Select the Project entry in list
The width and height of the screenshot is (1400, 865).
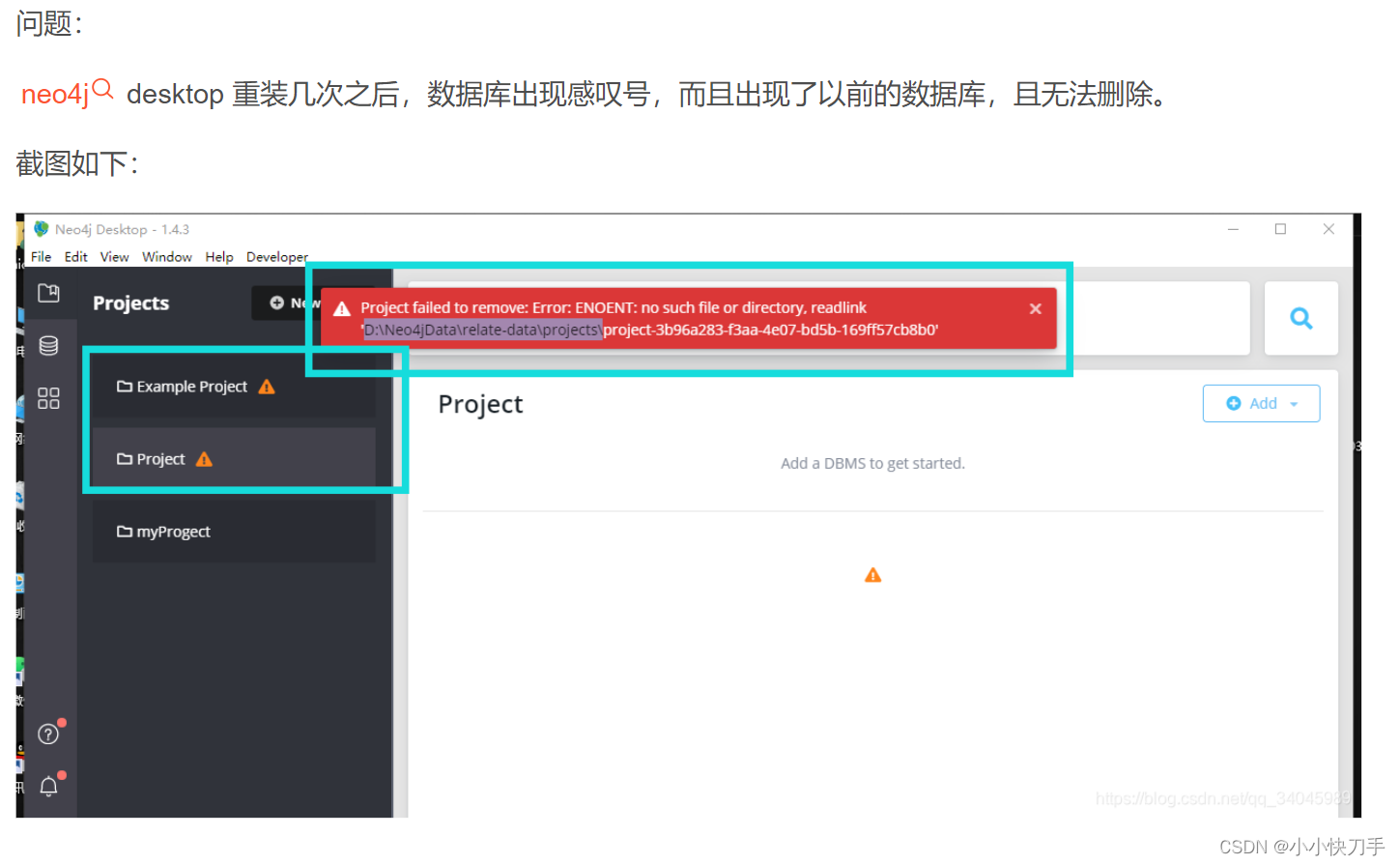(x=234, y=459)
